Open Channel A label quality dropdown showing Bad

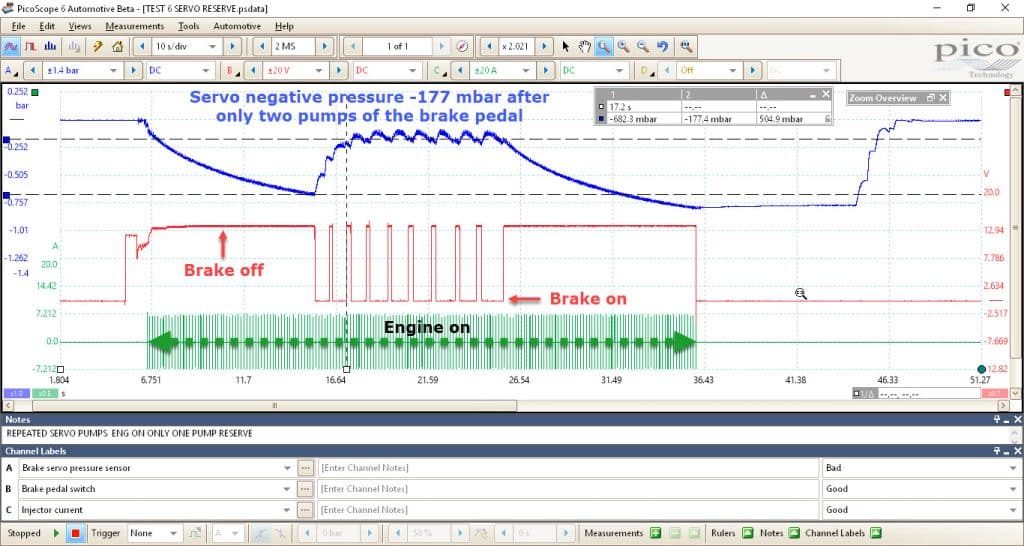[921, 468]
